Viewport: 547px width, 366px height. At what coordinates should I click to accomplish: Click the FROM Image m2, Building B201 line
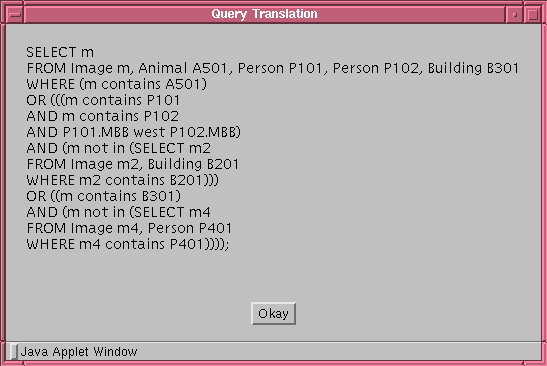[x=133, y=164]
